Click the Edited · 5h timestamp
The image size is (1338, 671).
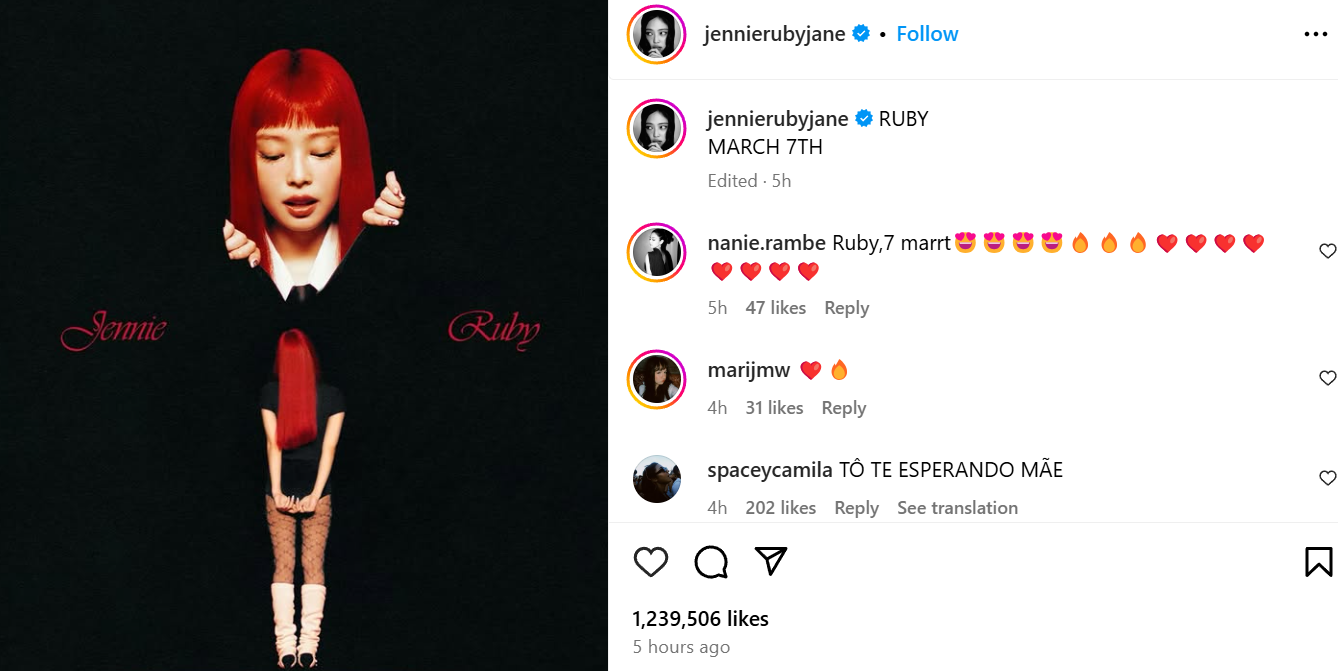coord(750,180)
